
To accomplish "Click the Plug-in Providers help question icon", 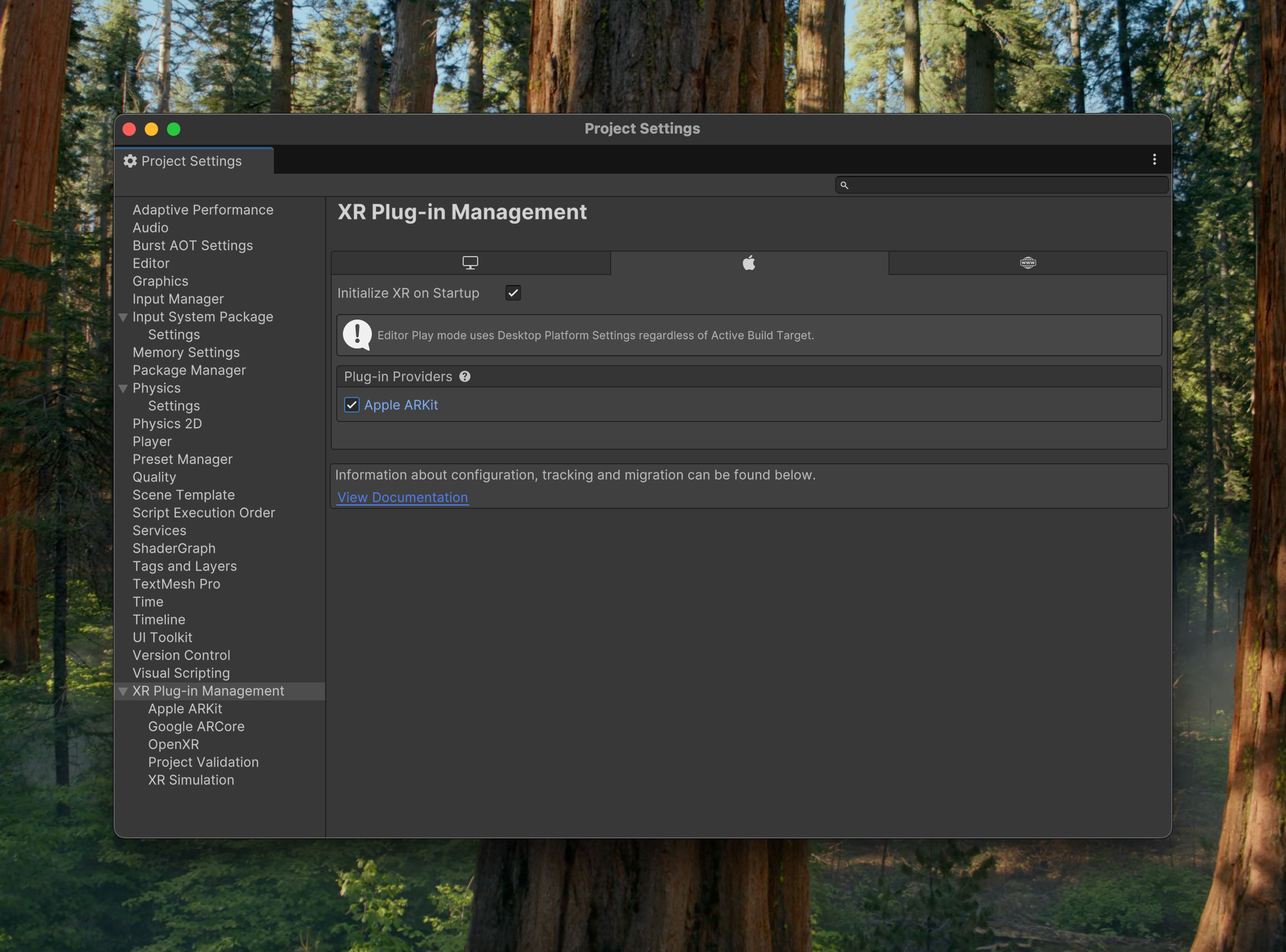I will 464,376.
